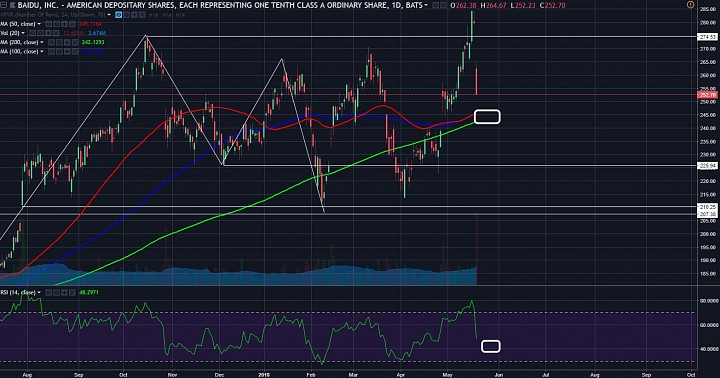Click the 207.38 price label on the axis
Screen dimensions: 720x378
[707, 214]
